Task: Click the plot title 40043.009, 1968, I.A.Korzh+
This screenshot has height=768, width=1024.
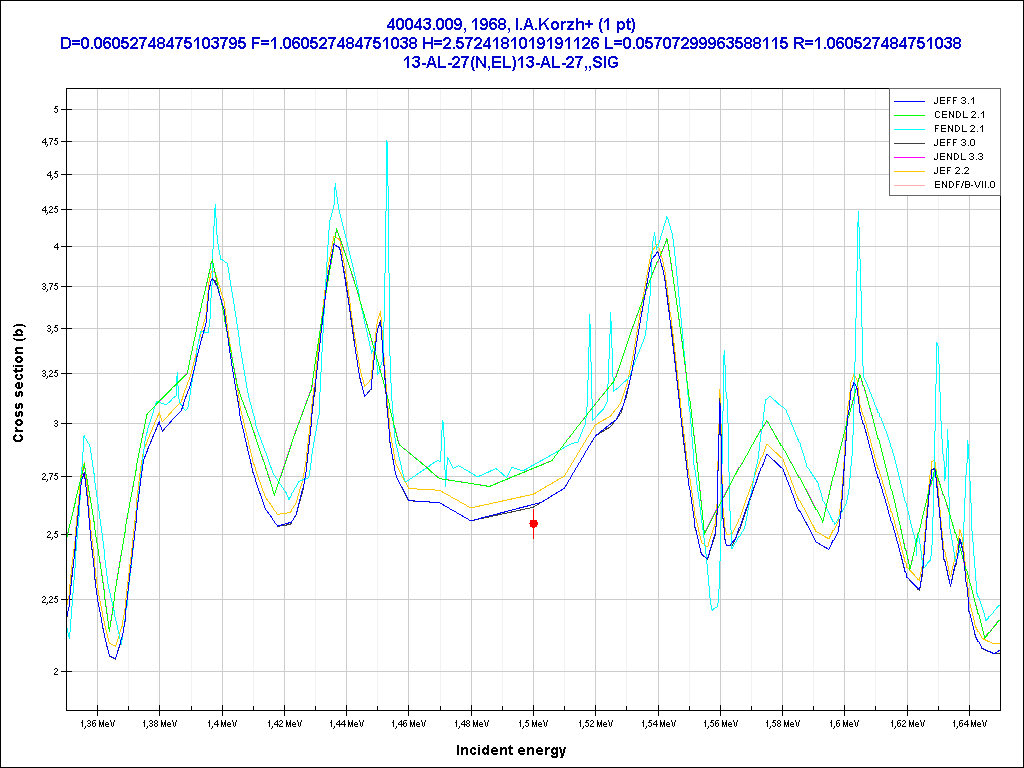Action: [x=511, y=23]
